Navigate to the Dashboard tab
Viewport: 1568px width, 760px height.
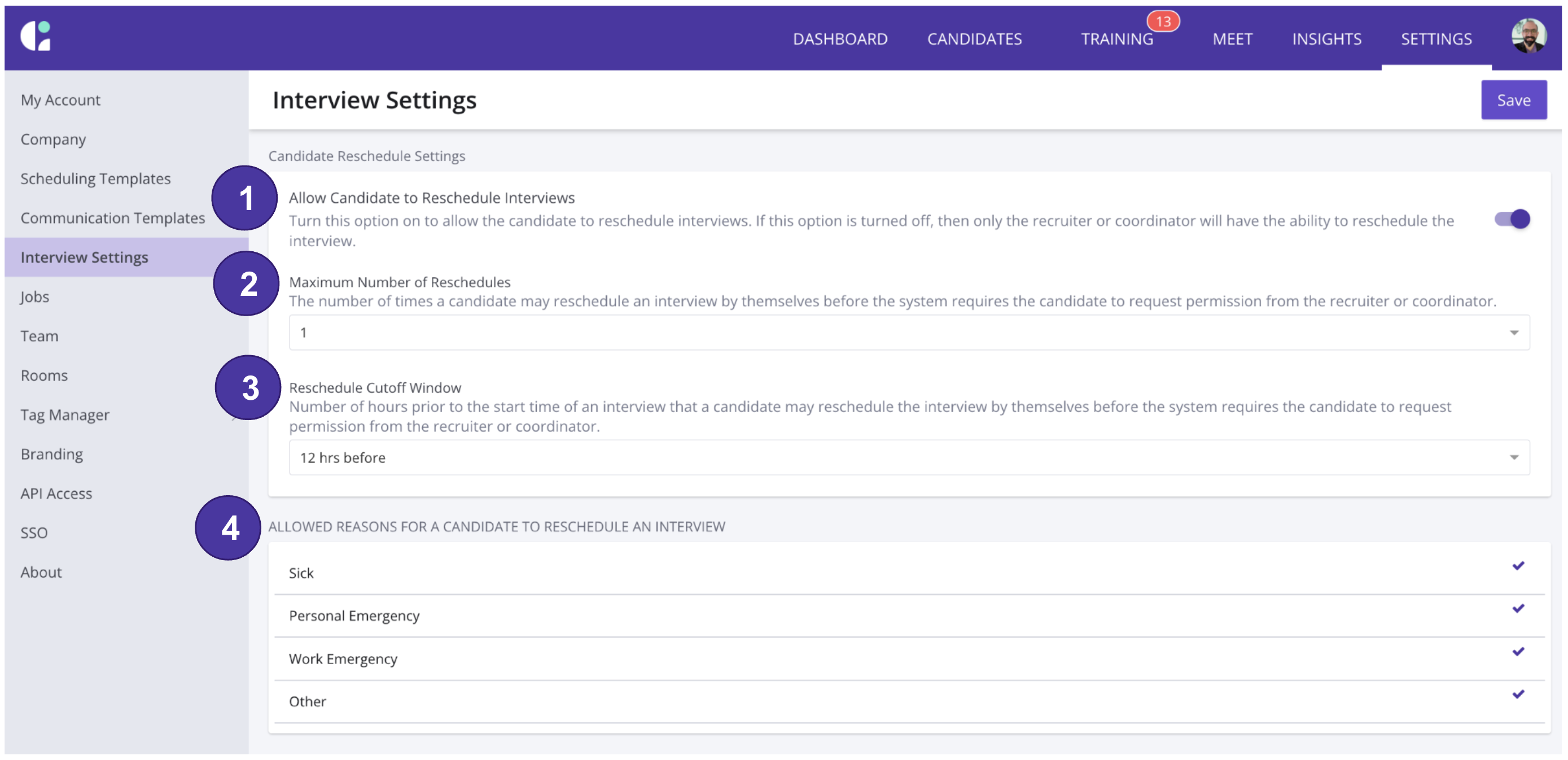(840, 39)
